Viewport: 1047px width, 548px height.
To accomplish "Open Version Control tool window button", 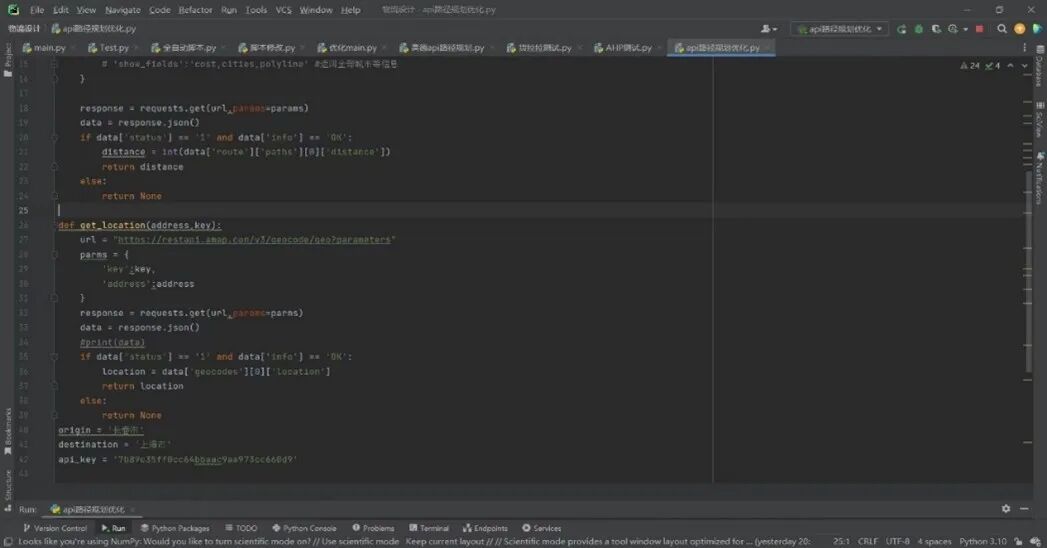I will tap(55, 528).
